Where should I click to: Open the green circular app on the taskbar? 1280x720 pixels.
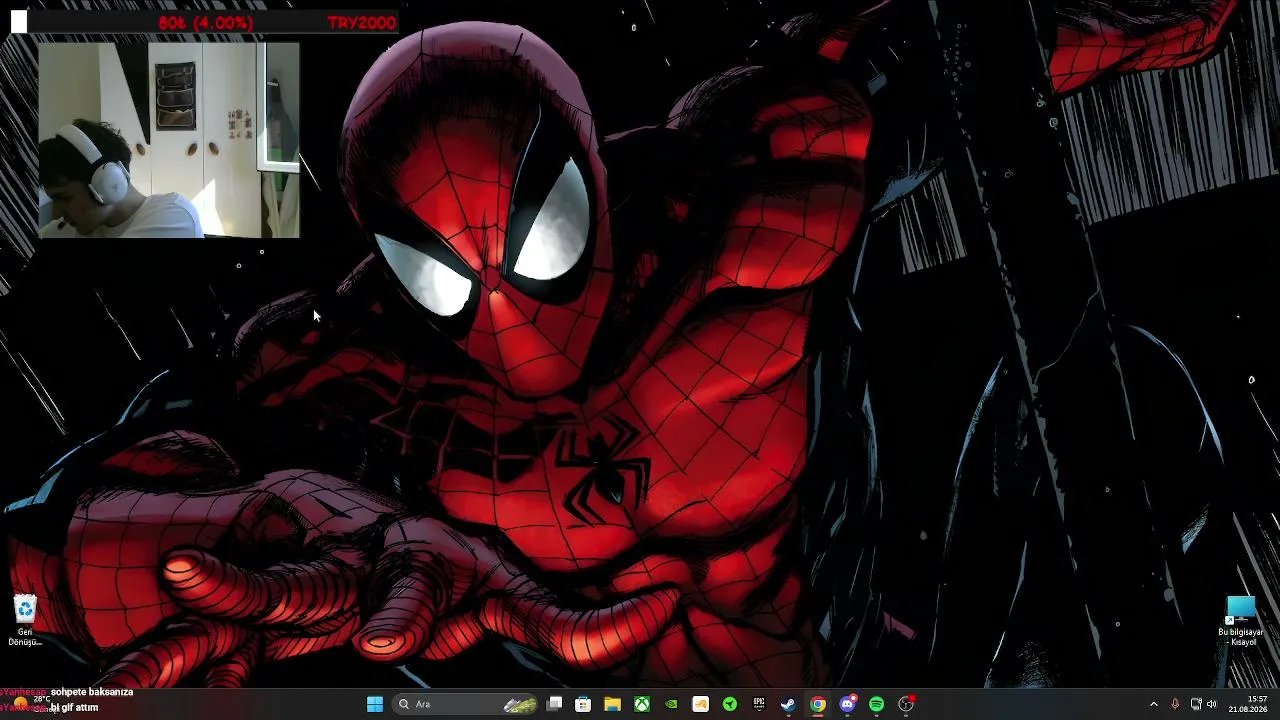(730, 704)
